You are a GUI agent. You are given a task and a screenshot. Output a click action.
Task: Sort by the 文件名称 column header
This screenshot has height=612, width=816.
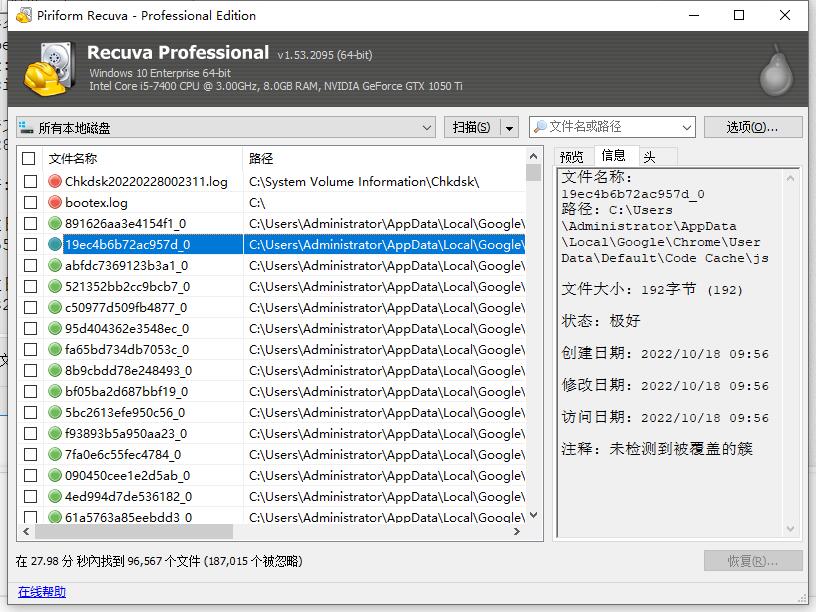(143, 158)
